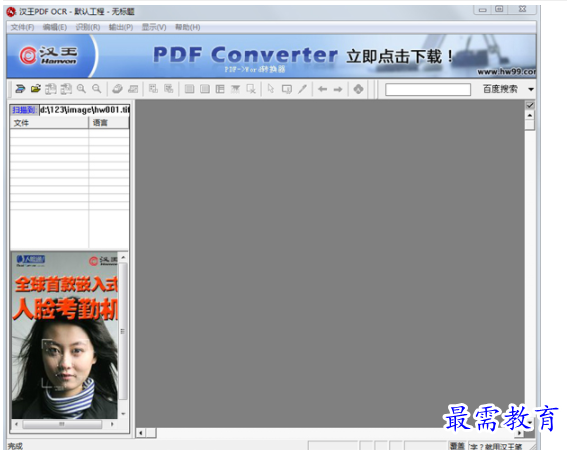Click thumbnail panel scroll right arrow
Viewport: 567px width, 450px height.
point(112,424)
